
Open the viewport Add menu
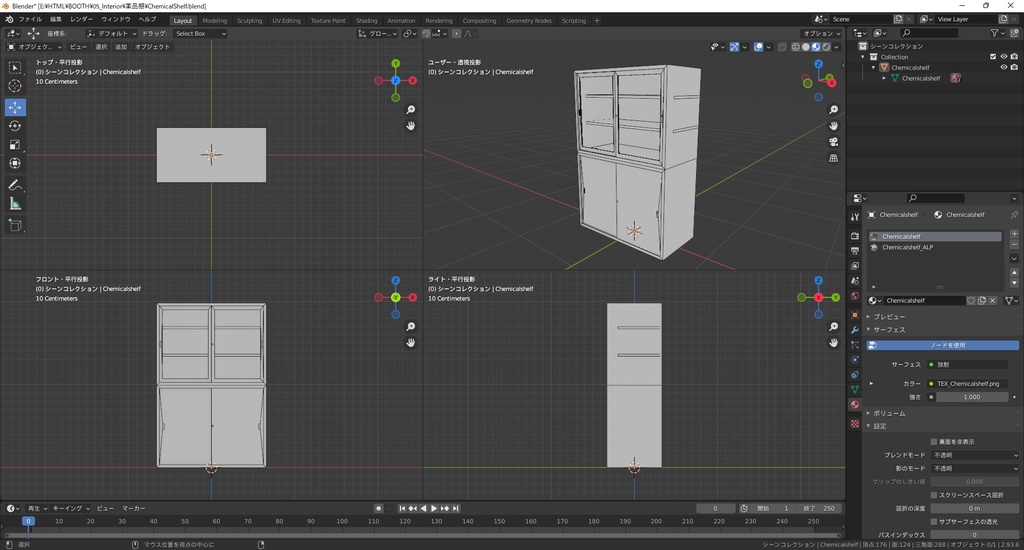coord(121,47)
